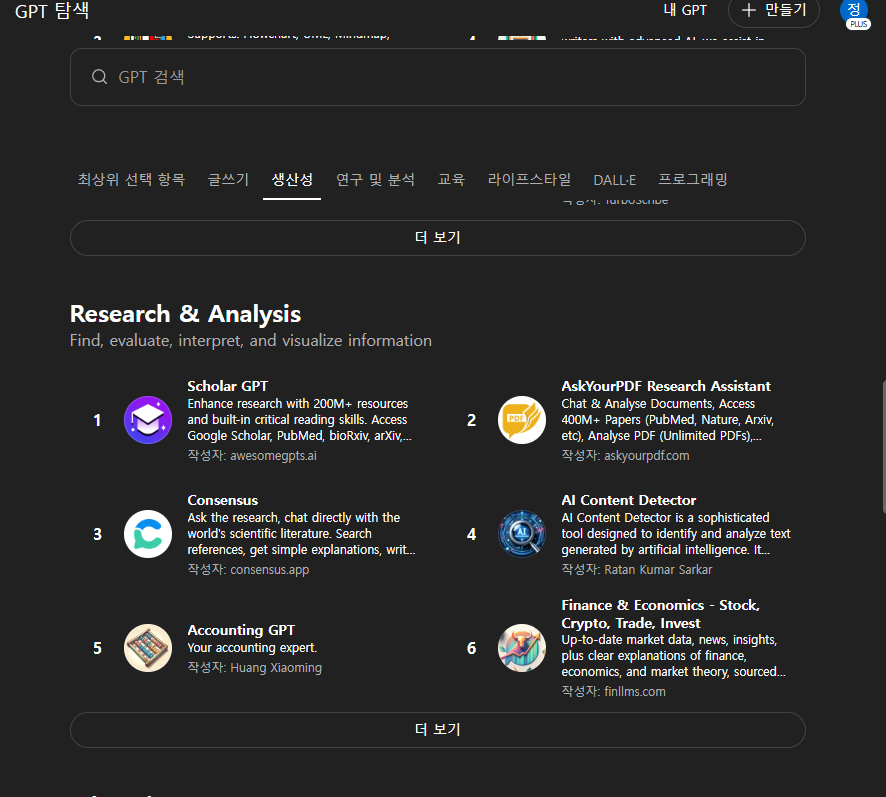Click the 'Your accounting expert.' description
Viewport: 886px width, 797px height.
253,648
